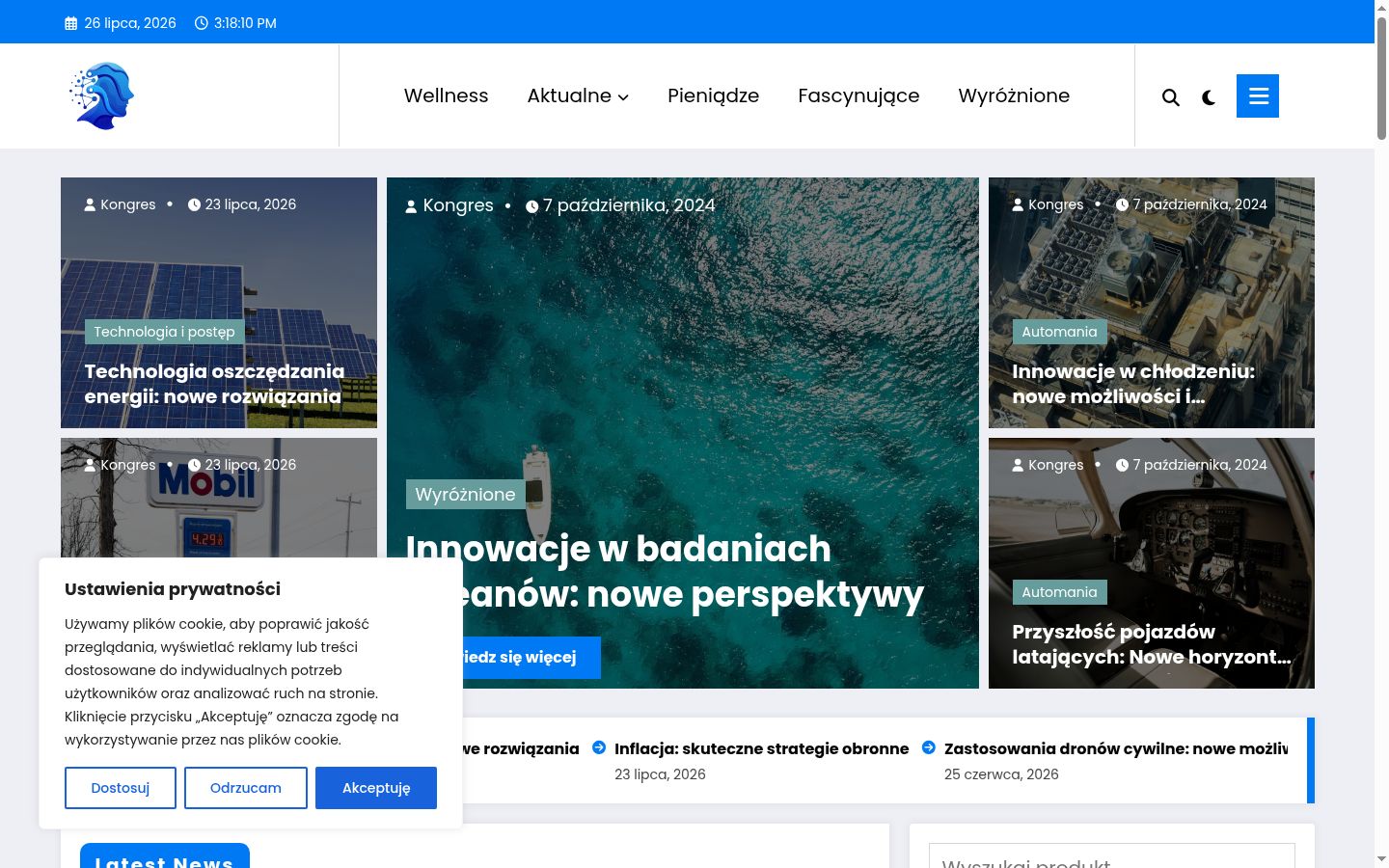This screenshot has height=868, width=1389.
Task: Click the clock icon on the cockpit card
Action: coord(1122,465)
